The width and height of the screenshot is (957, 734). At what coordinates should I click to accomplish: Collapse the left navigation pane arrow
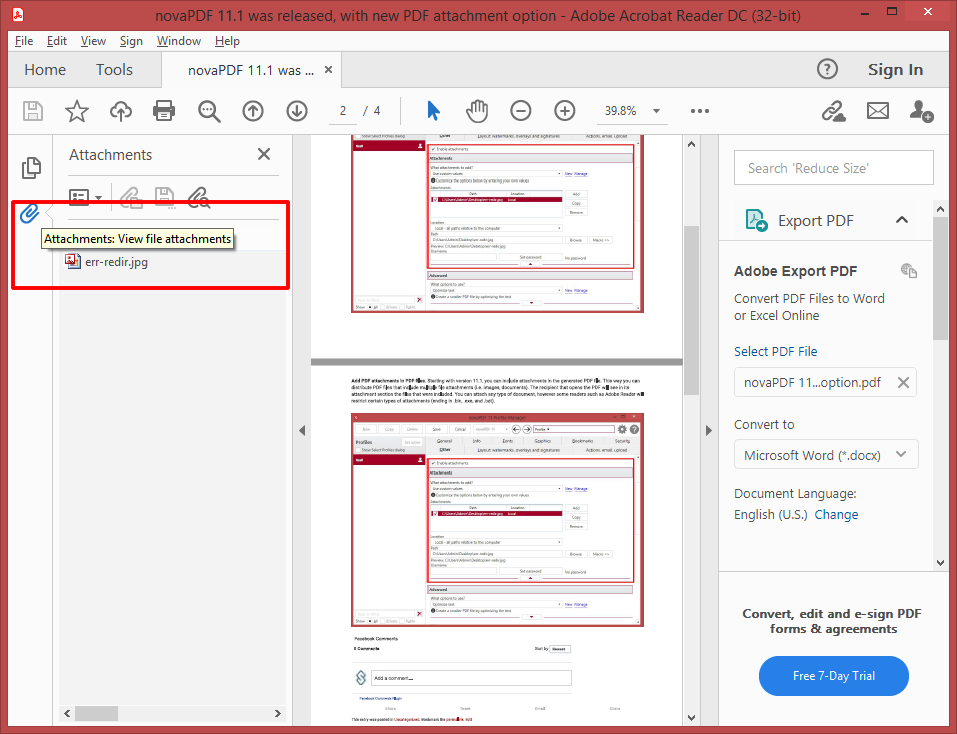[302, 430]
